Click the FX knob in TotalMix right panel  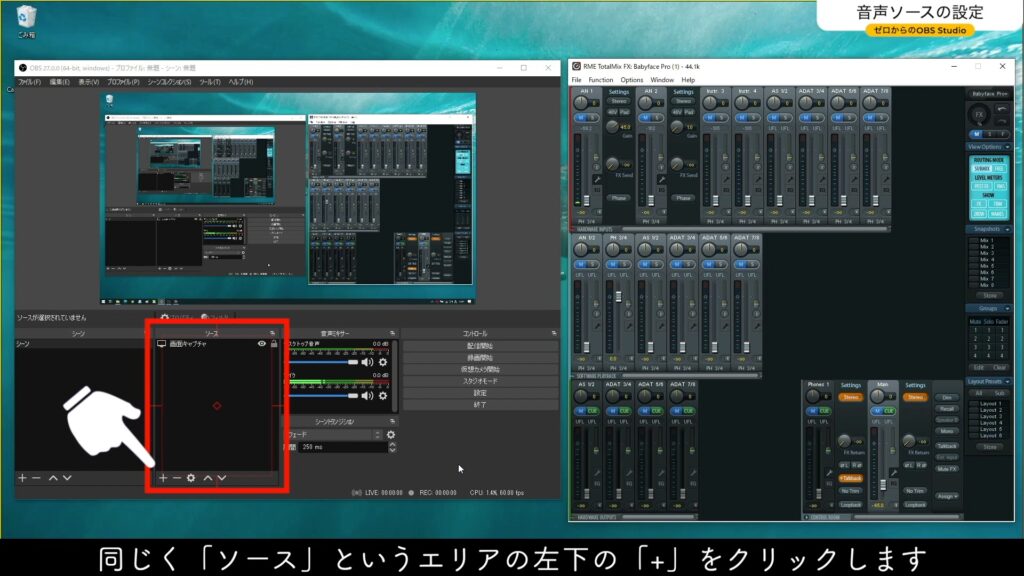(978, 115)
